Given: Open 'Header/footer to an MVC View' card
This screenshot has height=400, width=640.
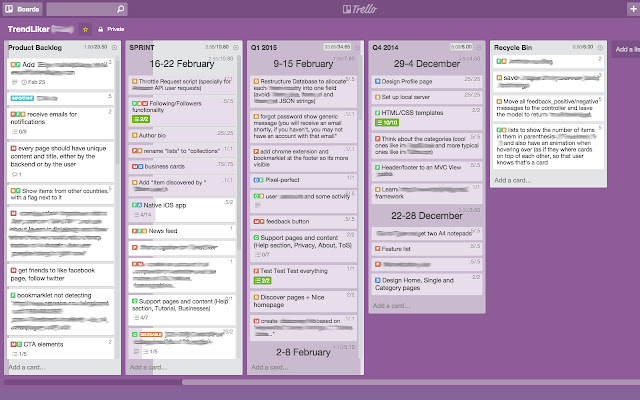Looking at the screenshot, I should point(427,171).
